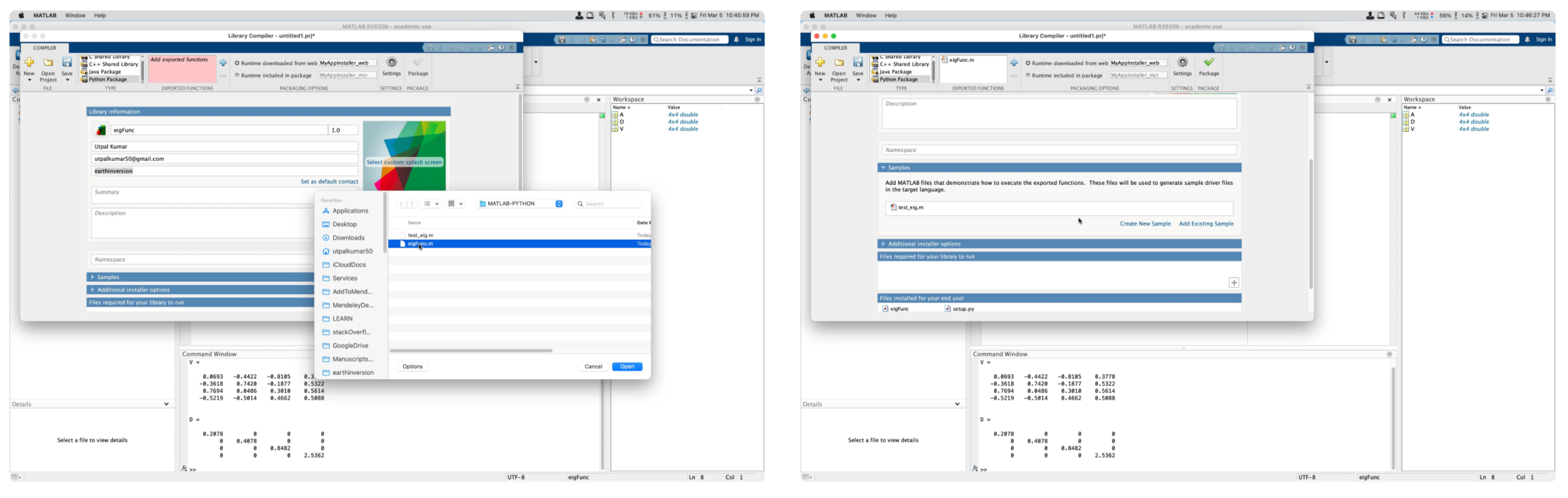The image size is (1568, 498).
Task: Go back in the file dialog
Action: [x=401, y=204]
